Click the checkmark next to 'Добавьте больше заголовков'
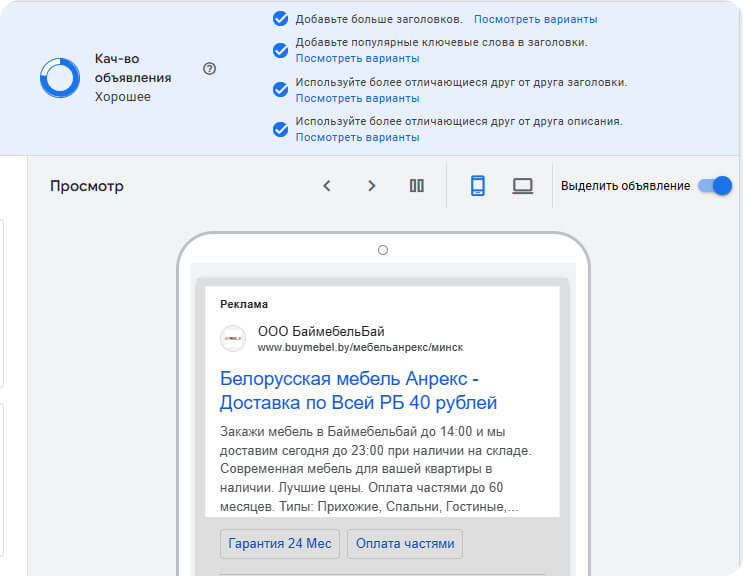 [x=281, y=19]
